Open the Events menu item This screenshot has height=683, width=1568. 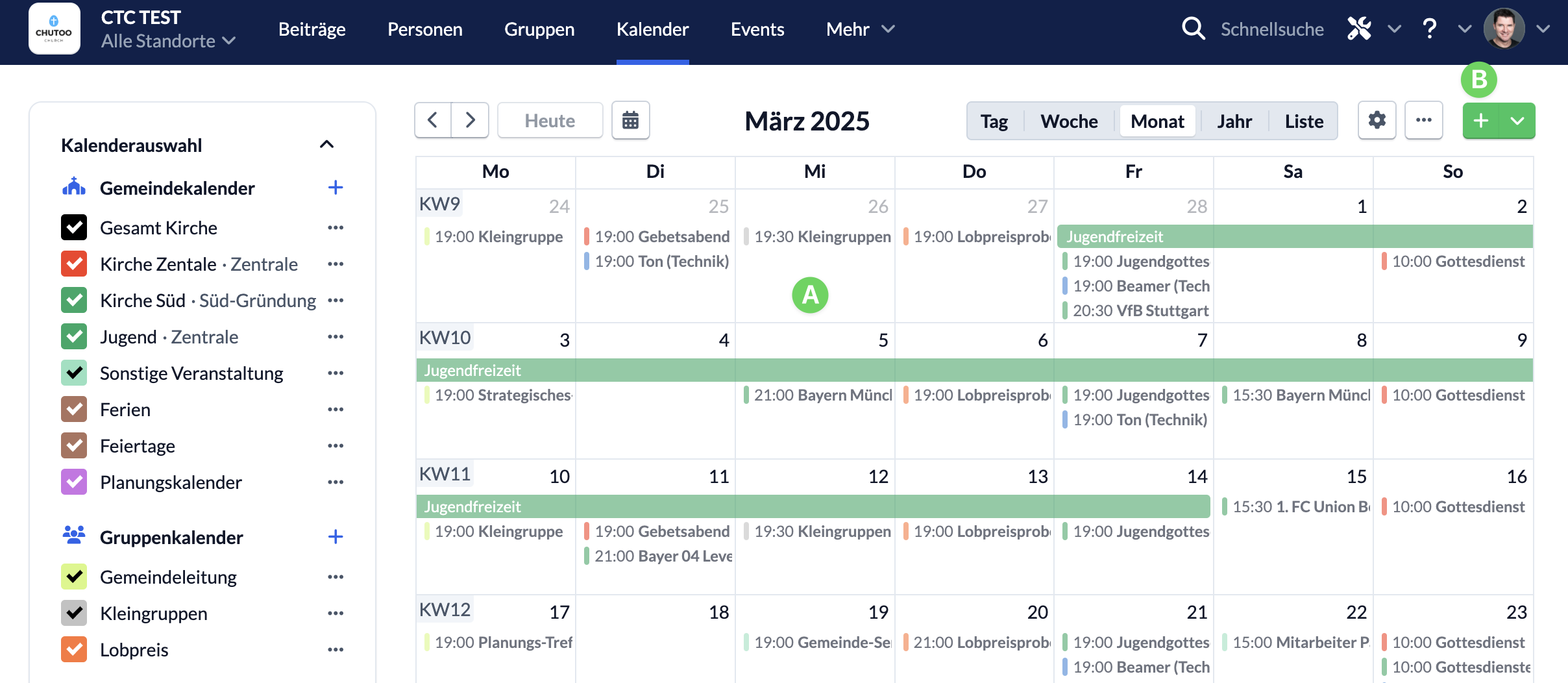tap(757, 29)
